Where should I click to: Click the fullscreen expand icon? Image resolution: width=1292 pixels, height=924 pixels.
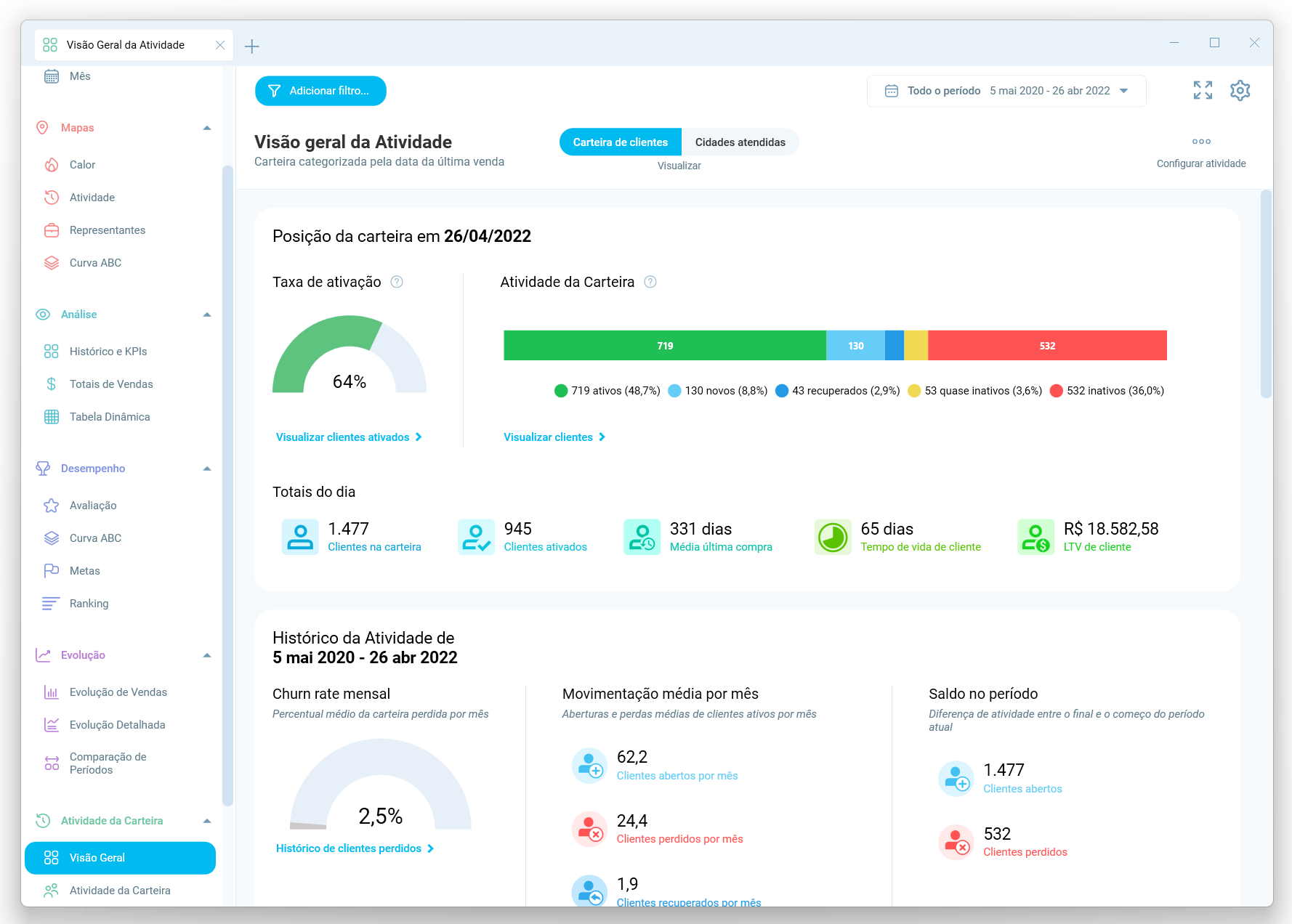(1202, 89)
